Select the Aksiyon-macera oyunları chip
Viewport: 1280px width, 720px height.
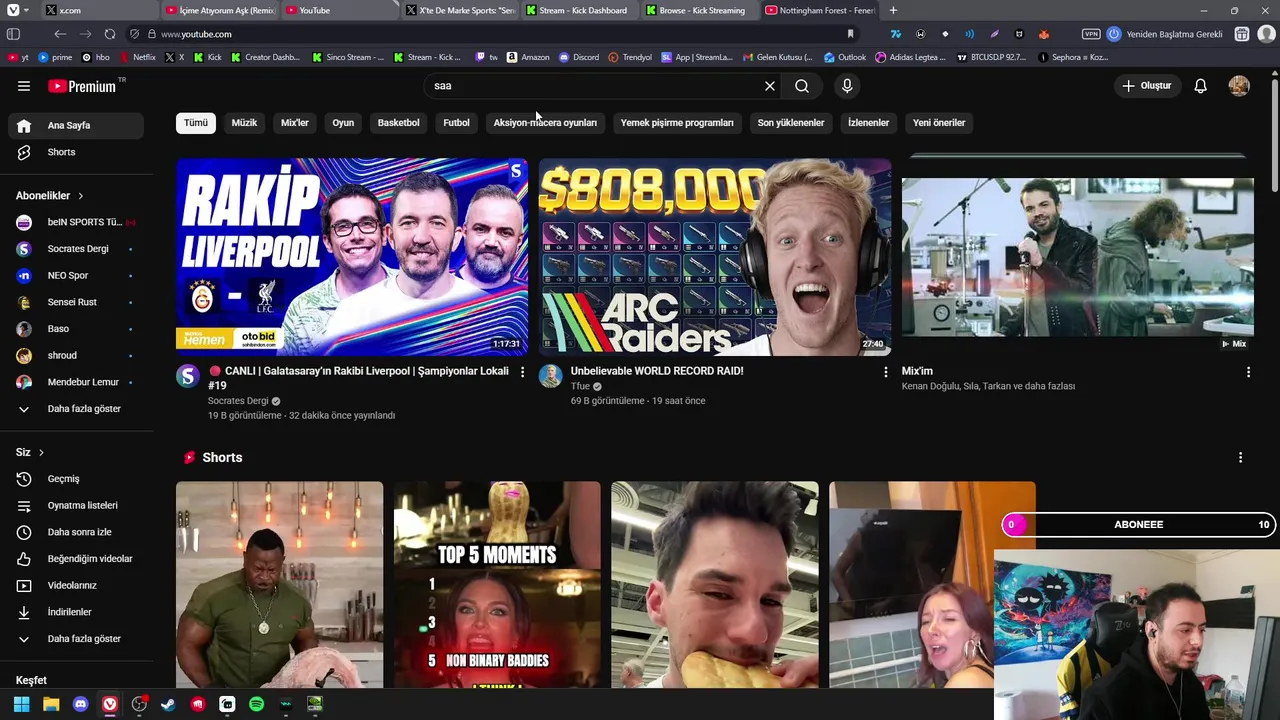tap(545, 123)
